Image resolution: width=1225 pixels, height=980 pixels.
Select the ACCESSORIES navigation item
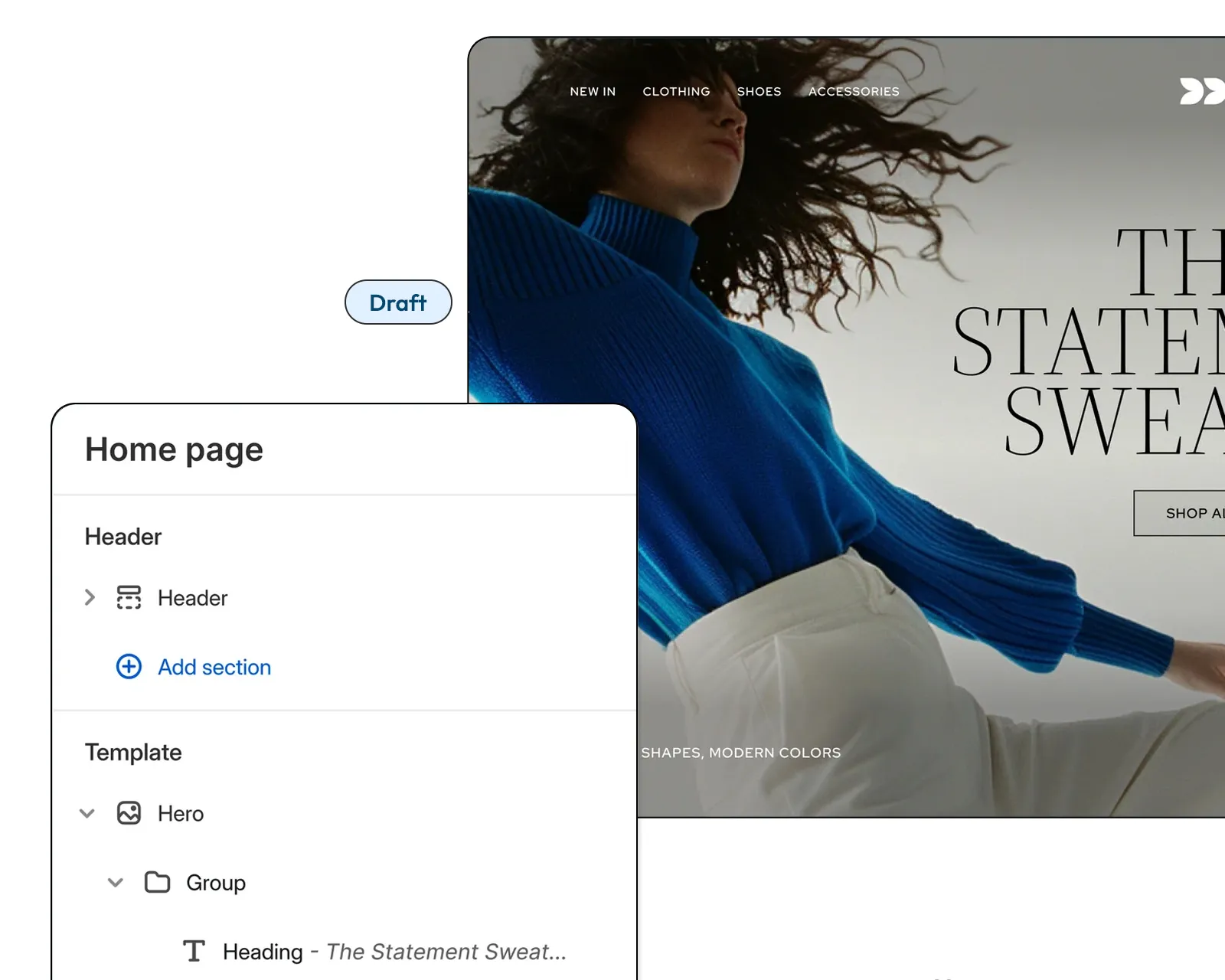[x=854, y=91]
